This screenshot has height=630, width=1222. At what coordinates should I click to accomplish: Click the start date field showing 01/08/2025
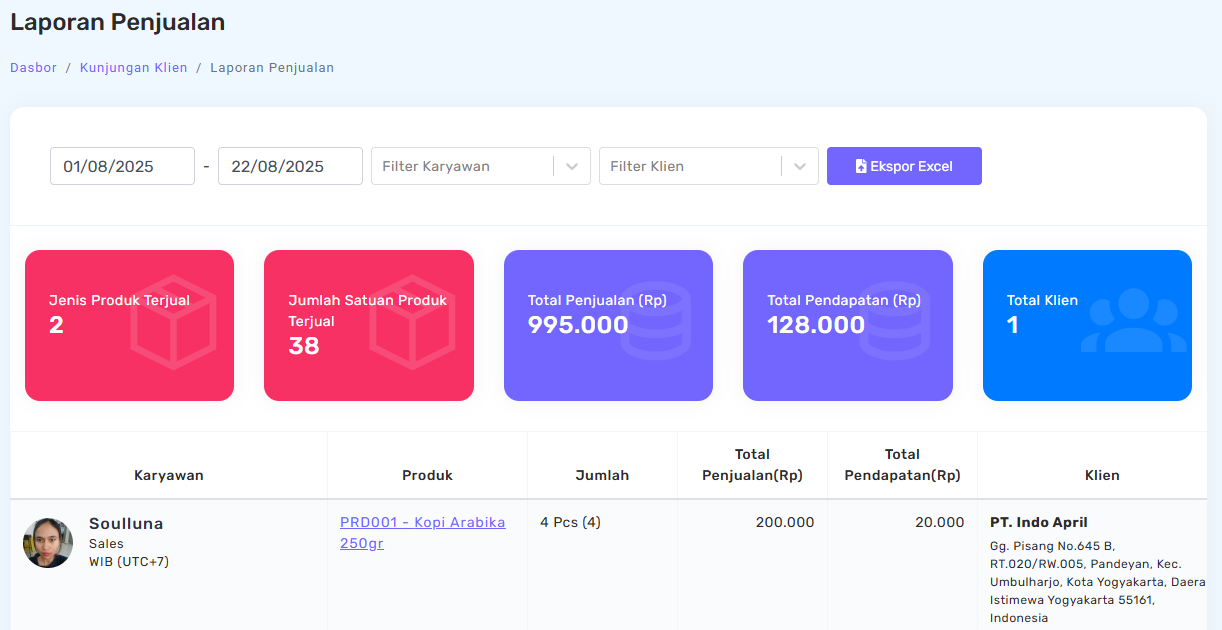pyautogui.click(x=122, y=166)
